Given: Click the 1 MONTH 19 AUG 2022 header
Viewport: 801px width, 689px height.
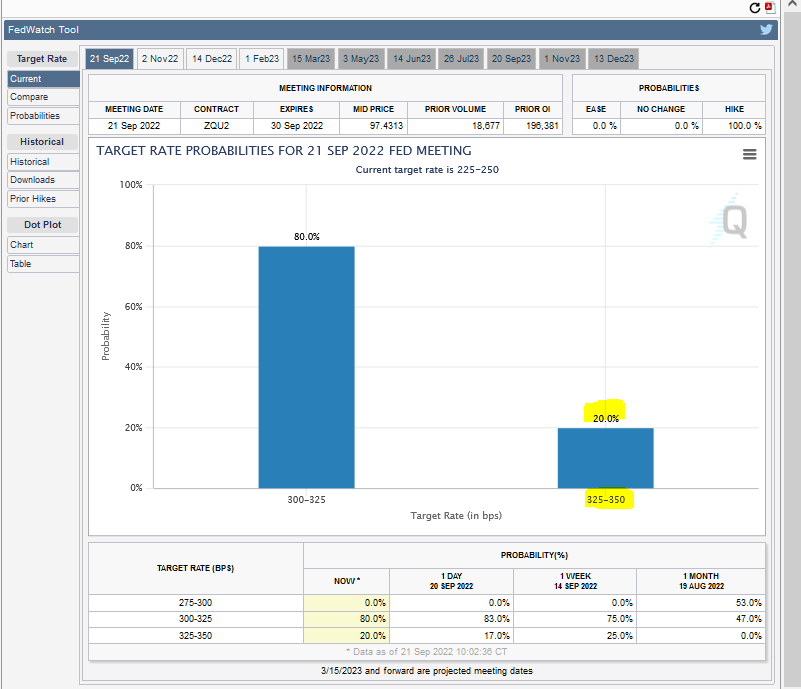Looking at the screenshot, I should pos(701,581).
